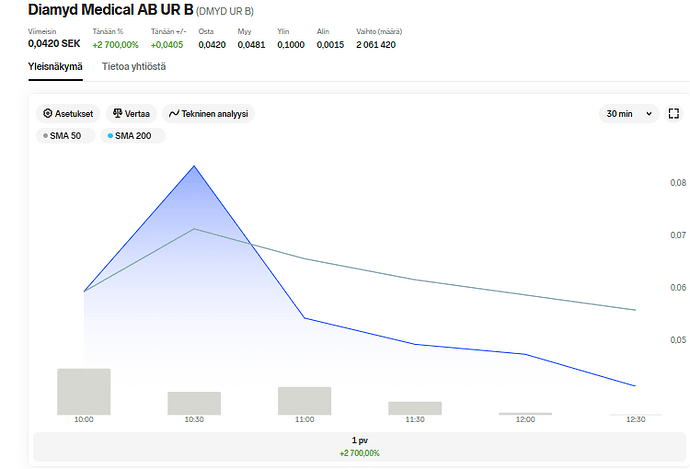Click the 10:00 volume bar
Screen dimensions: 690x469
coord(84,391)
